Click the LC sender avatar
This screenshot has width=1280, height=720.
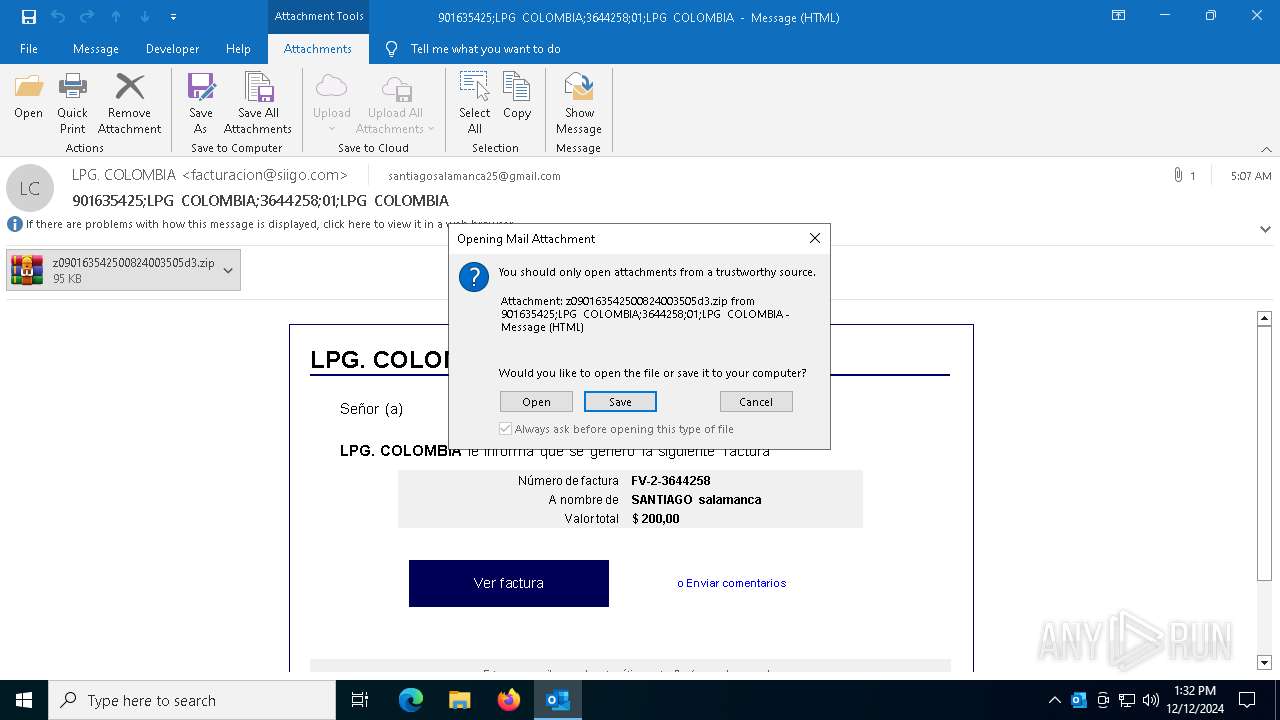(30, 188)
